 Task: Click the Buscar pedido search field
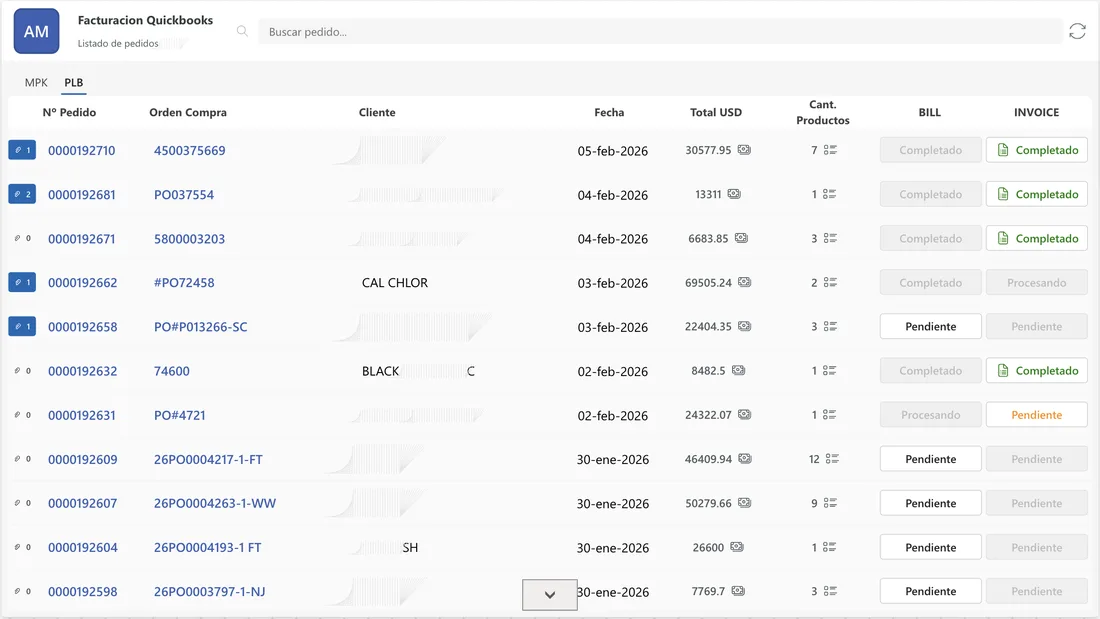click(660, 31)
